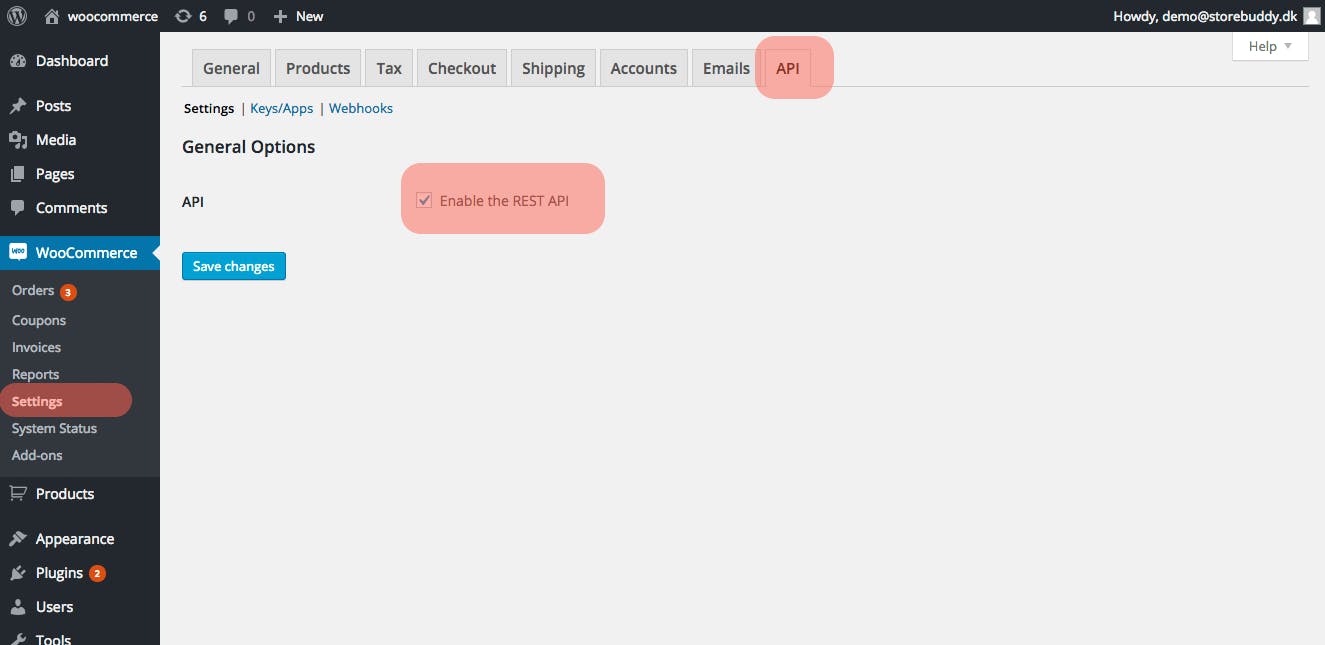Click the Settings sub-section link

(209, 108)
